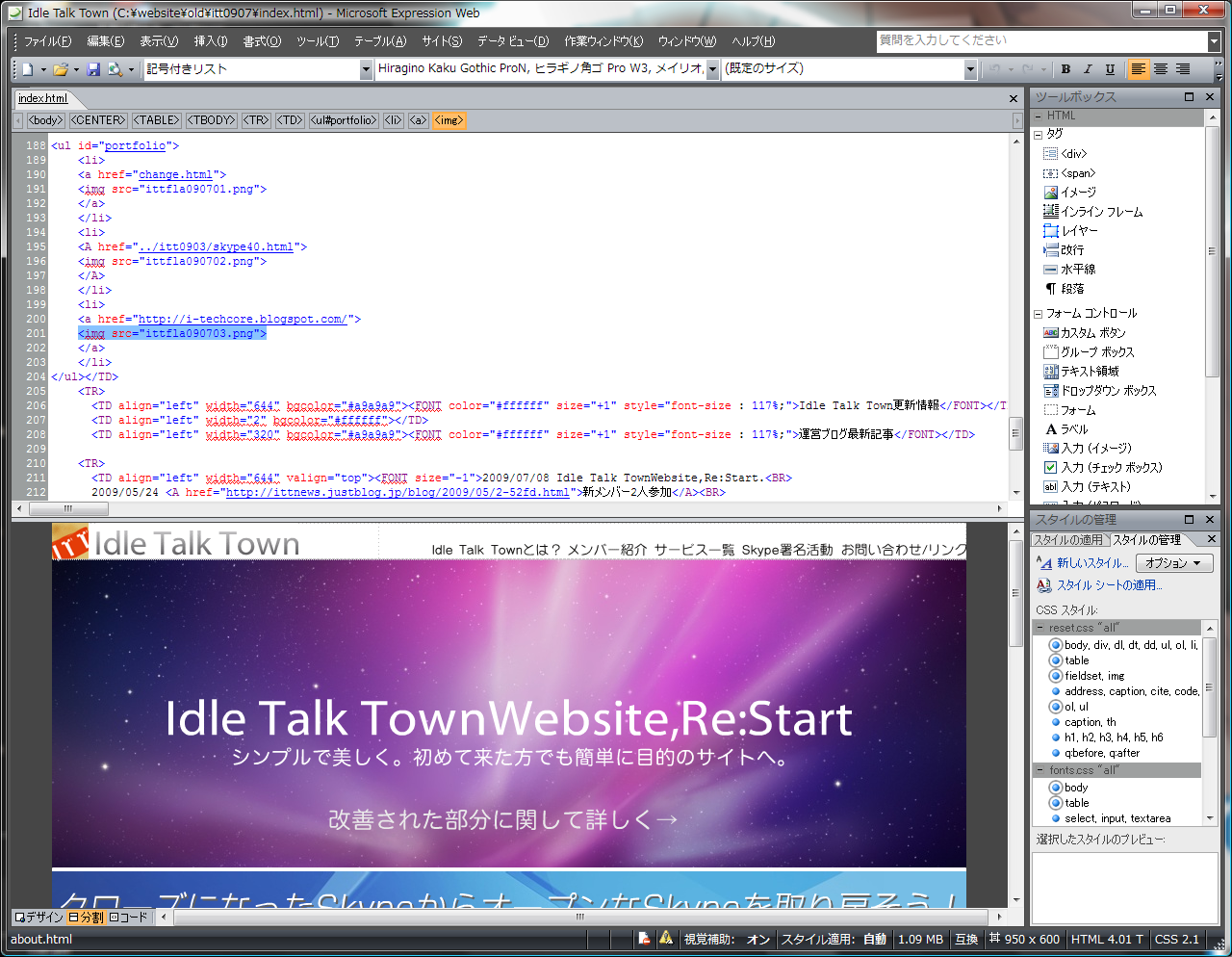
Task: Open the 挿入(I) menu
Action: 211,41
